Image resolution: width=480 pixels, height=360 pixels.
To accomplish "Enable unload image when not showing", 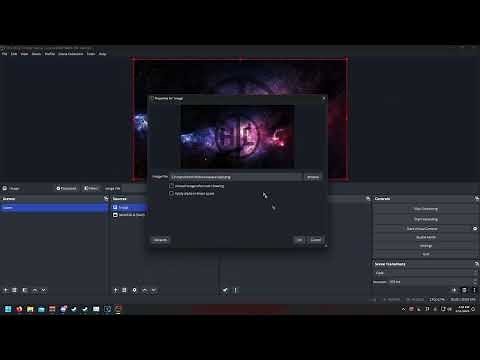I will (x=171, y=186).
